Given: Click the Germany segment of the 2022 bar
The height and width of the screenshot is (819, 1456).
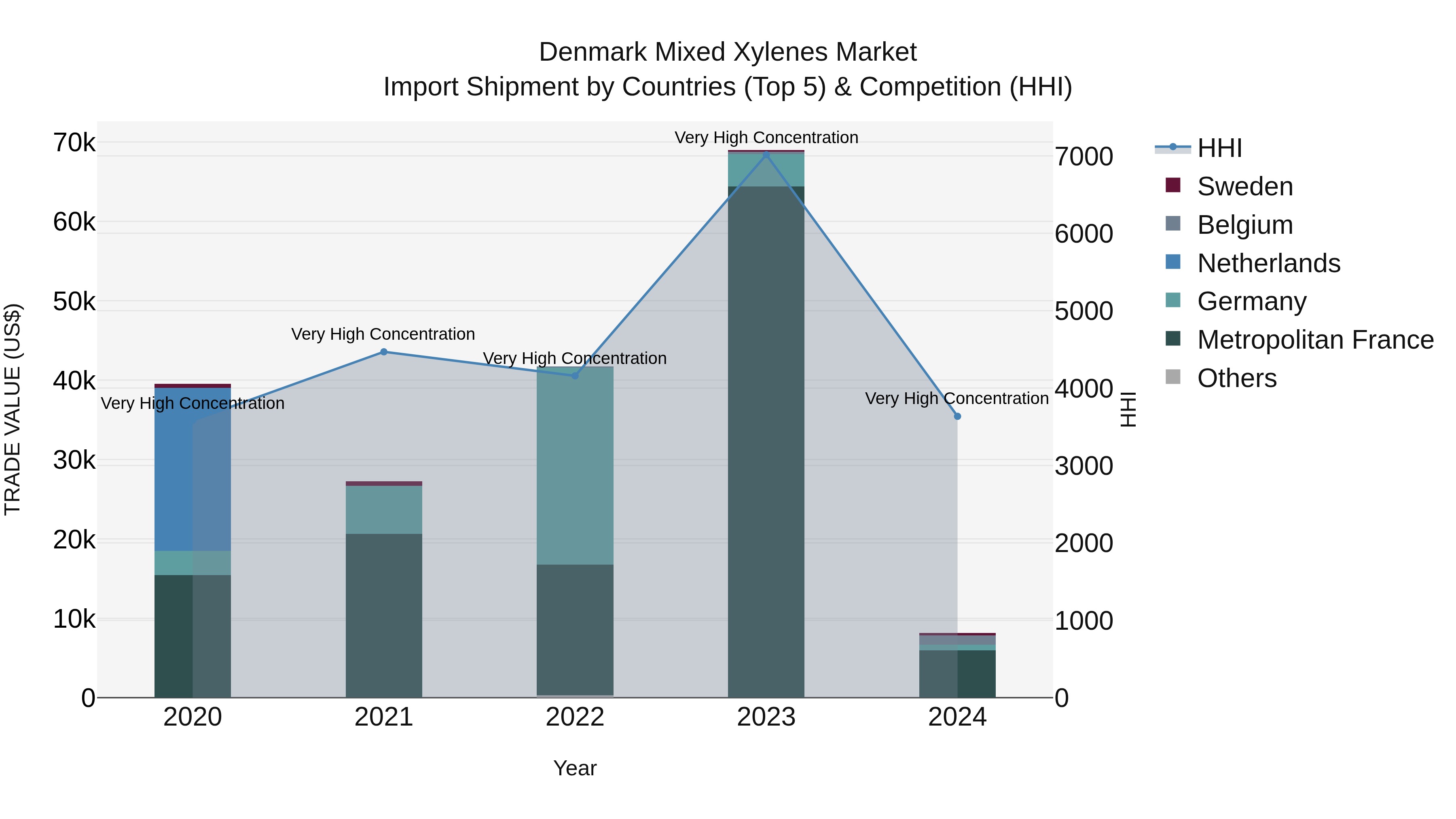Looking at the screenshot, I should 576,466.
